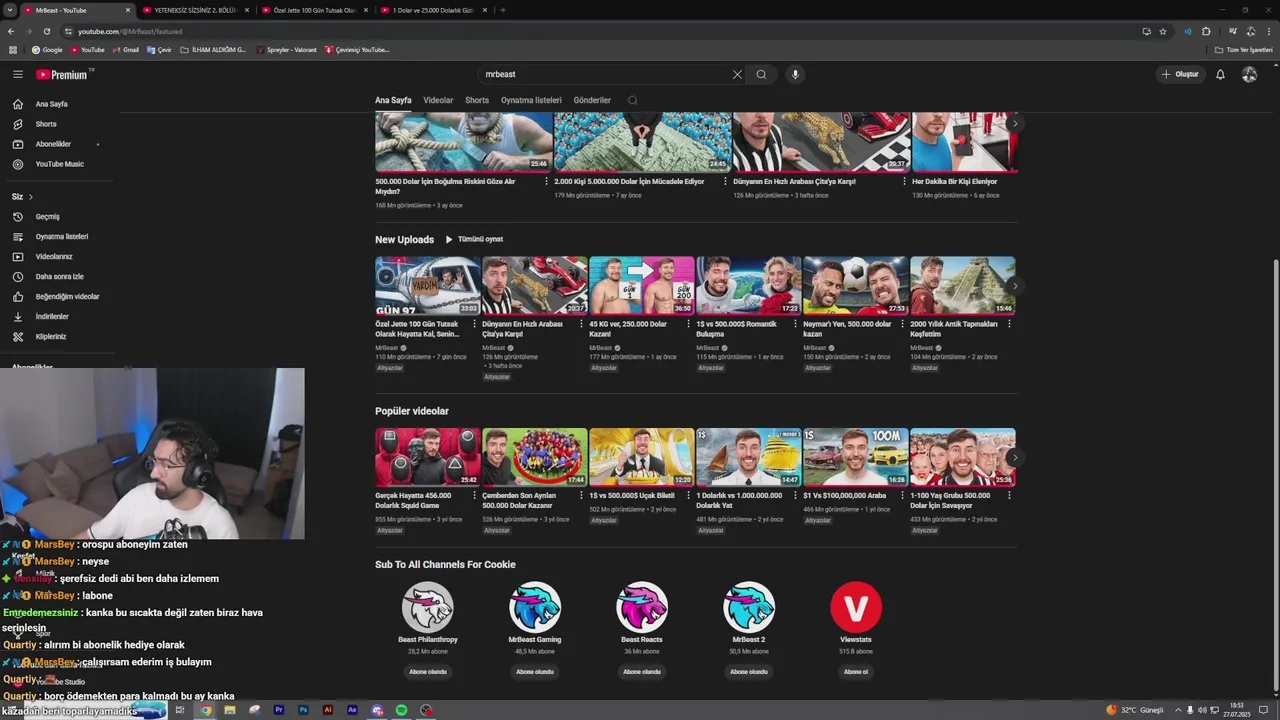Open Daha sonra izle in the sidebar
The width and height of the screenshot is (1280, 720).
tap(59, 277)
